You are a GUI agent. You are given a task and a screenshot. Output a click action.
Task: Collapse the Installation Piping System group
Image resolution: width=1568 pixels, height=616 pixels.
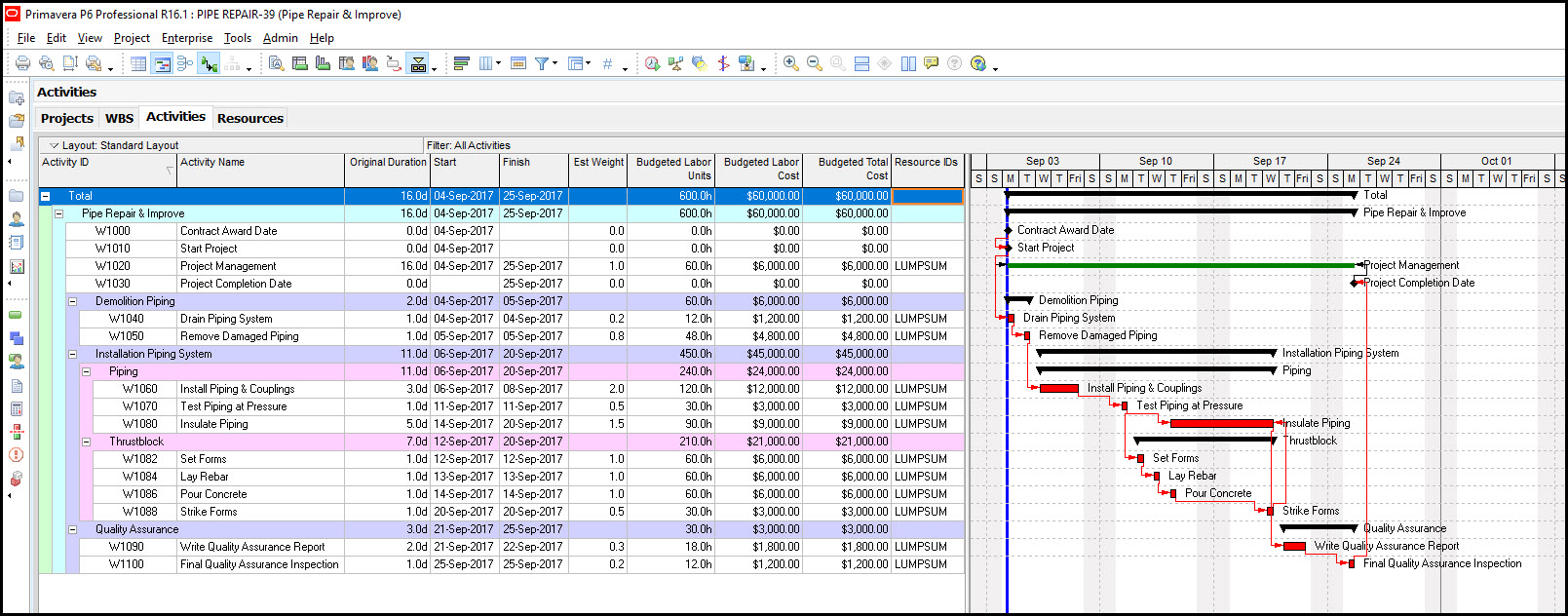[x=72, y=354]
